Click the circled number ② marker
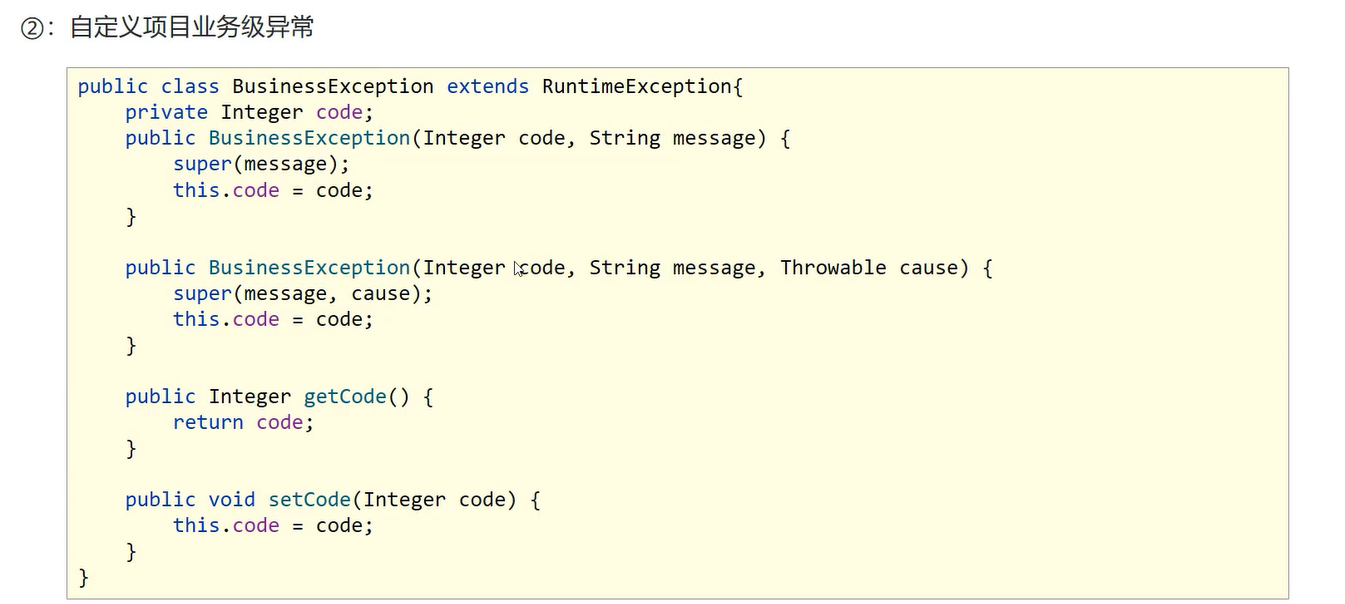The height and width of the screenshot is (604, 1345). coord(32,28)
